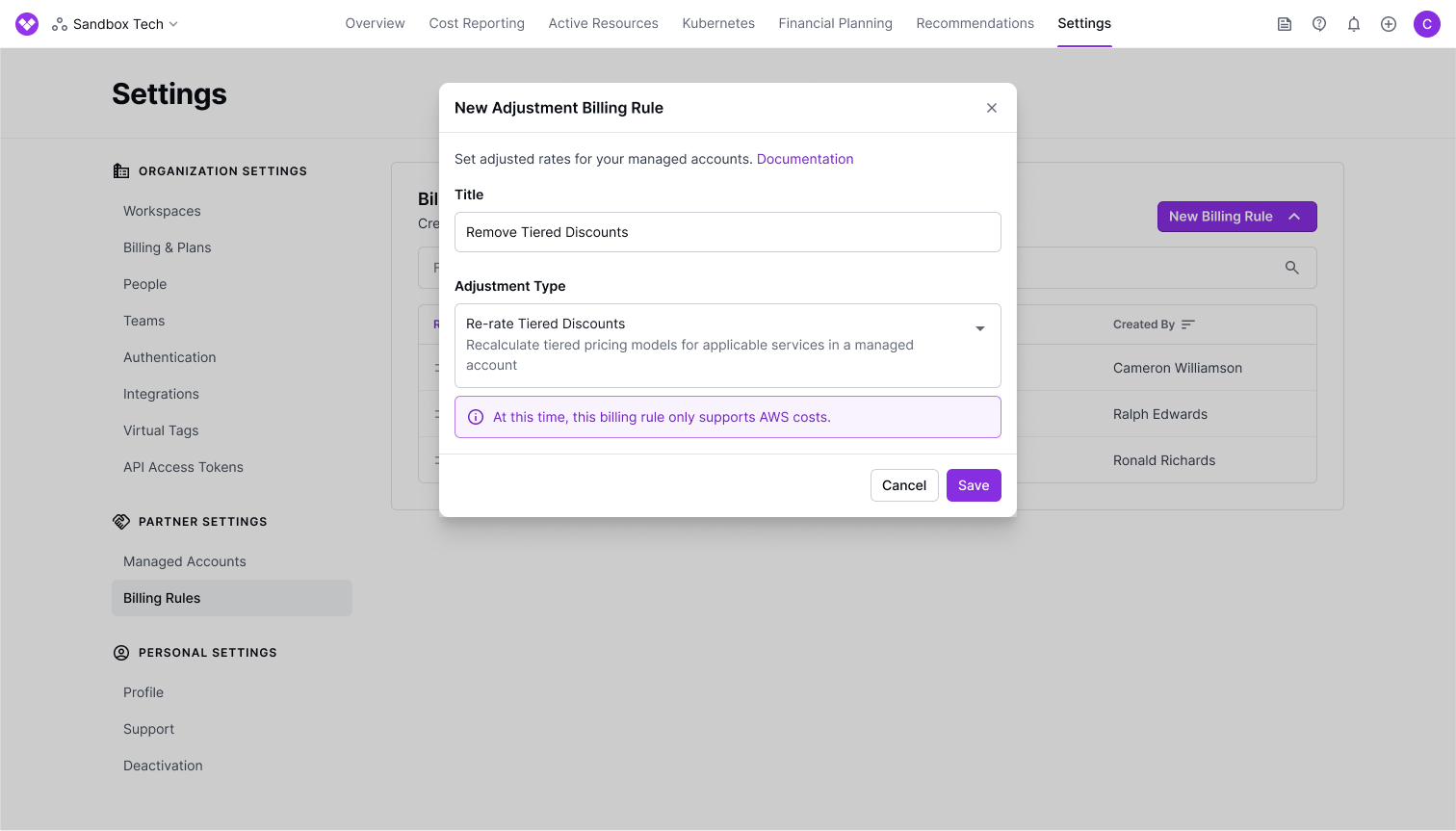Switch to the Kubernetes tab

718,23
